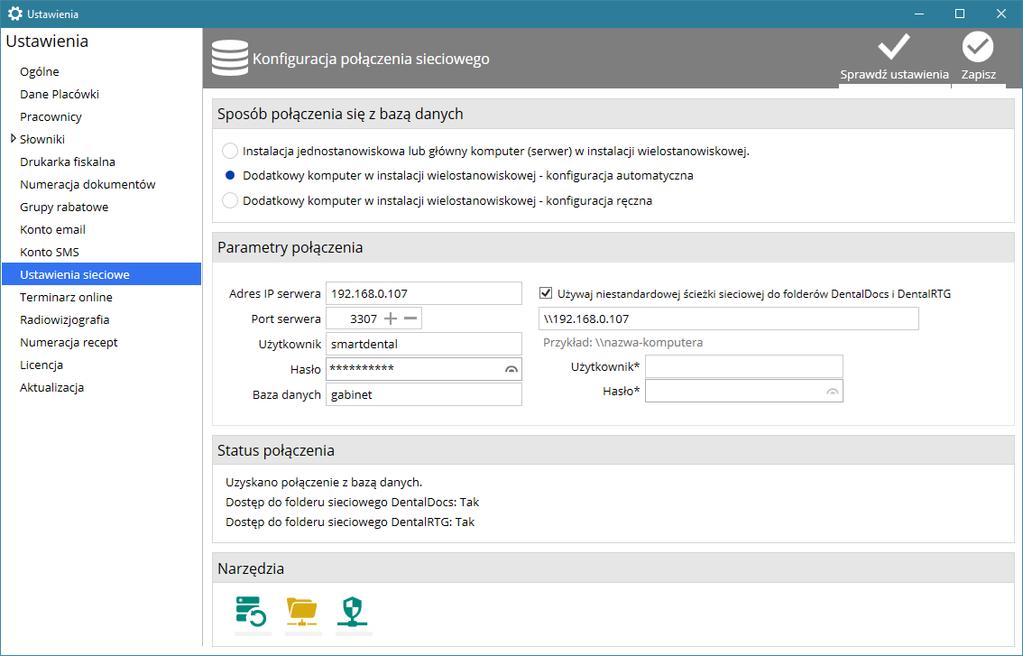Screen dimensions: 1023x656
Task: Click the empty network Hasło* field
Action: pos(744,391)
